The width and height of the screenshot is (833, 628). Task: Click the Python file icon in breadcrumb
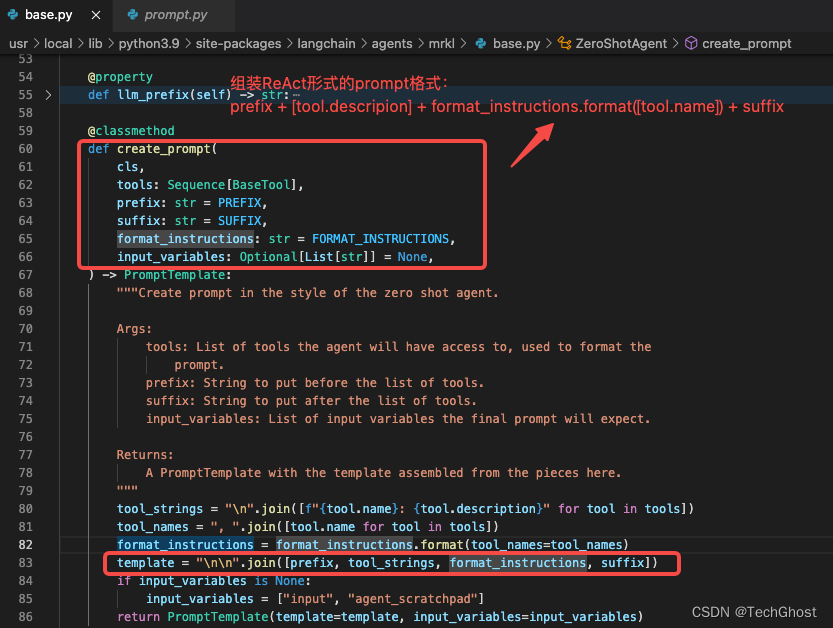pyautogui.click(x=481, y=44)
